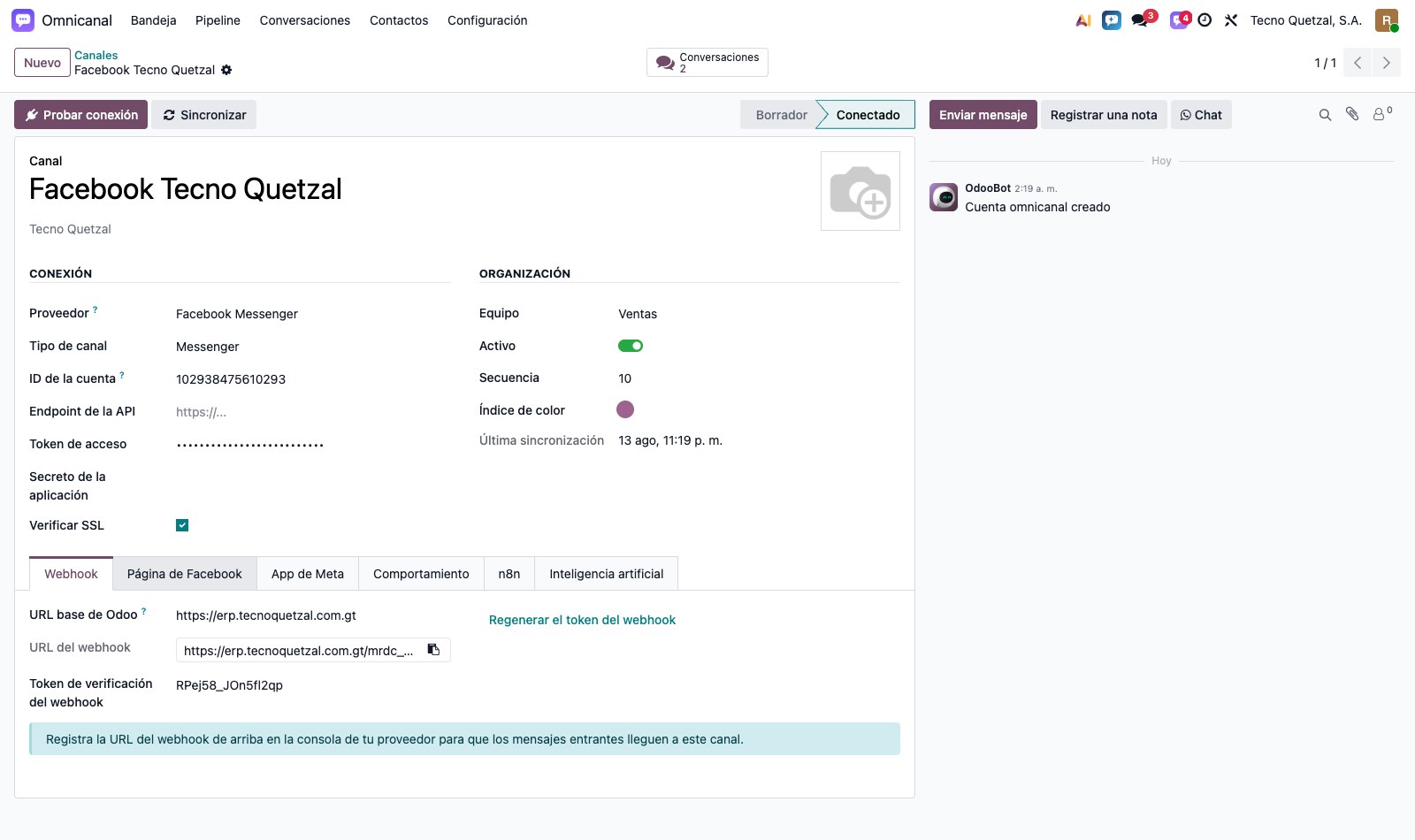Viewport: 1415px width, 840px height.
Task: Click the Token de acceso field
Action: point(313,445)
